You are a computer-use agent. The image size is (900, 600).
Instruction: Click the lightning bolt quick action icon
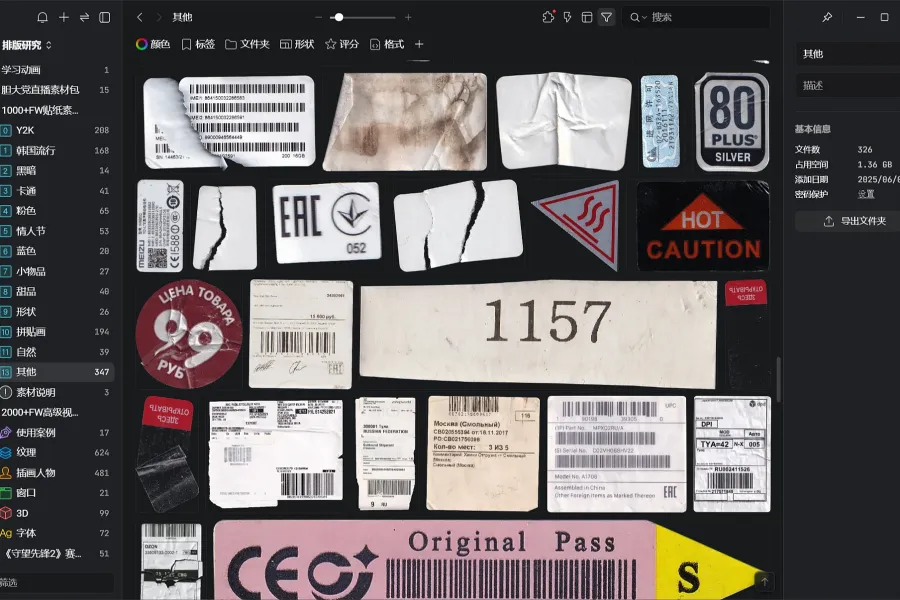tap(568, 17)
